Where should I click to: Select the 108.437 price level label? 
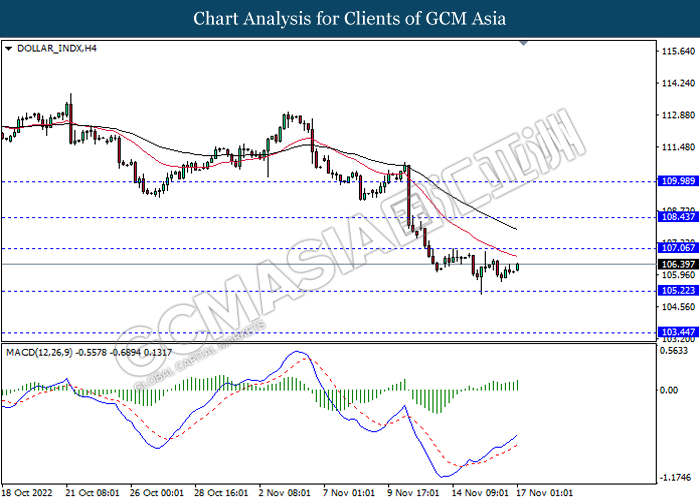pos(678,217)
